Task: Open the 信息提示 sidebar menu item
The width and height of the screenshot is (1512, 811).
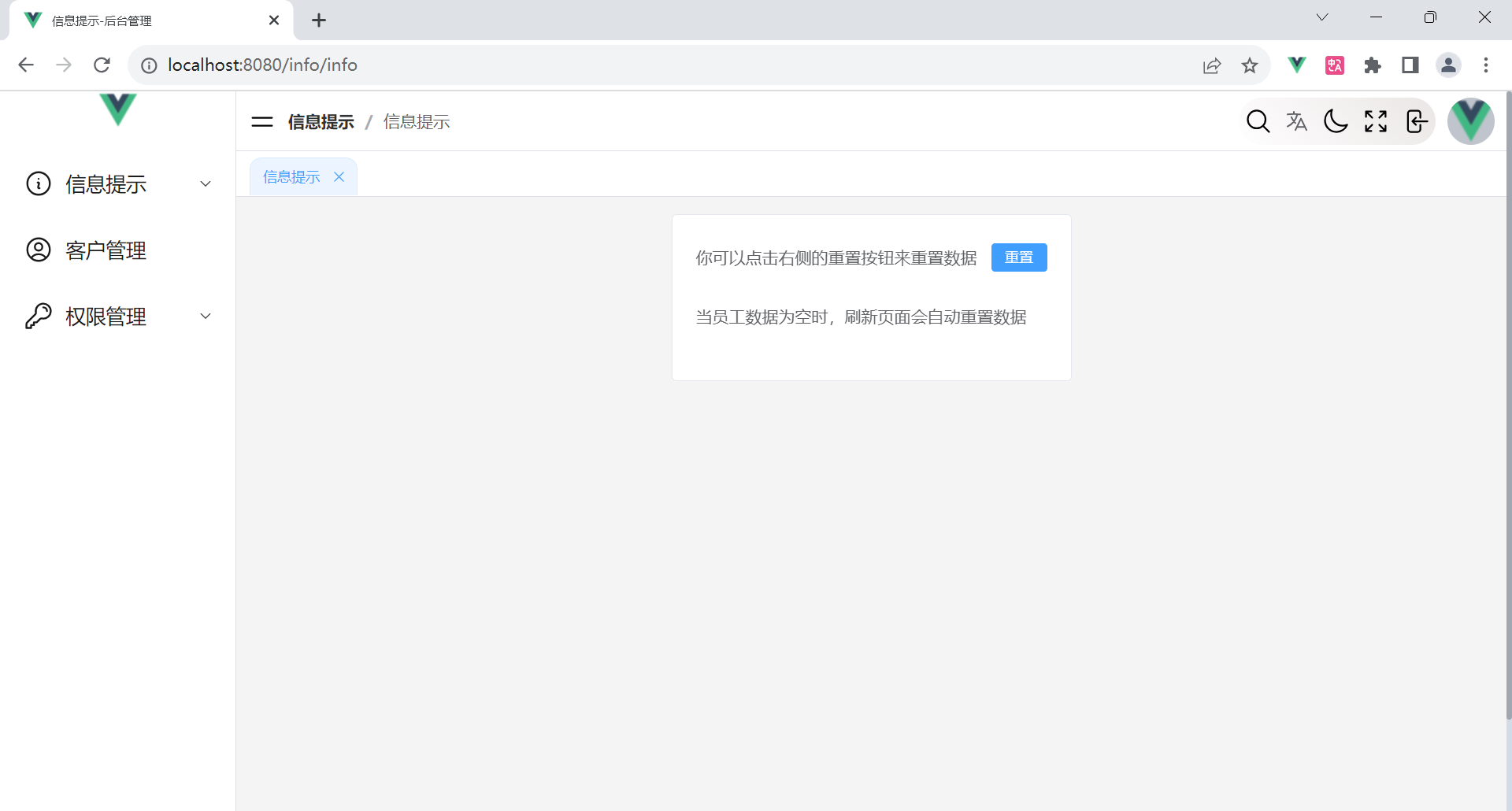Action: pyautogui.click(x=118, y=183)
